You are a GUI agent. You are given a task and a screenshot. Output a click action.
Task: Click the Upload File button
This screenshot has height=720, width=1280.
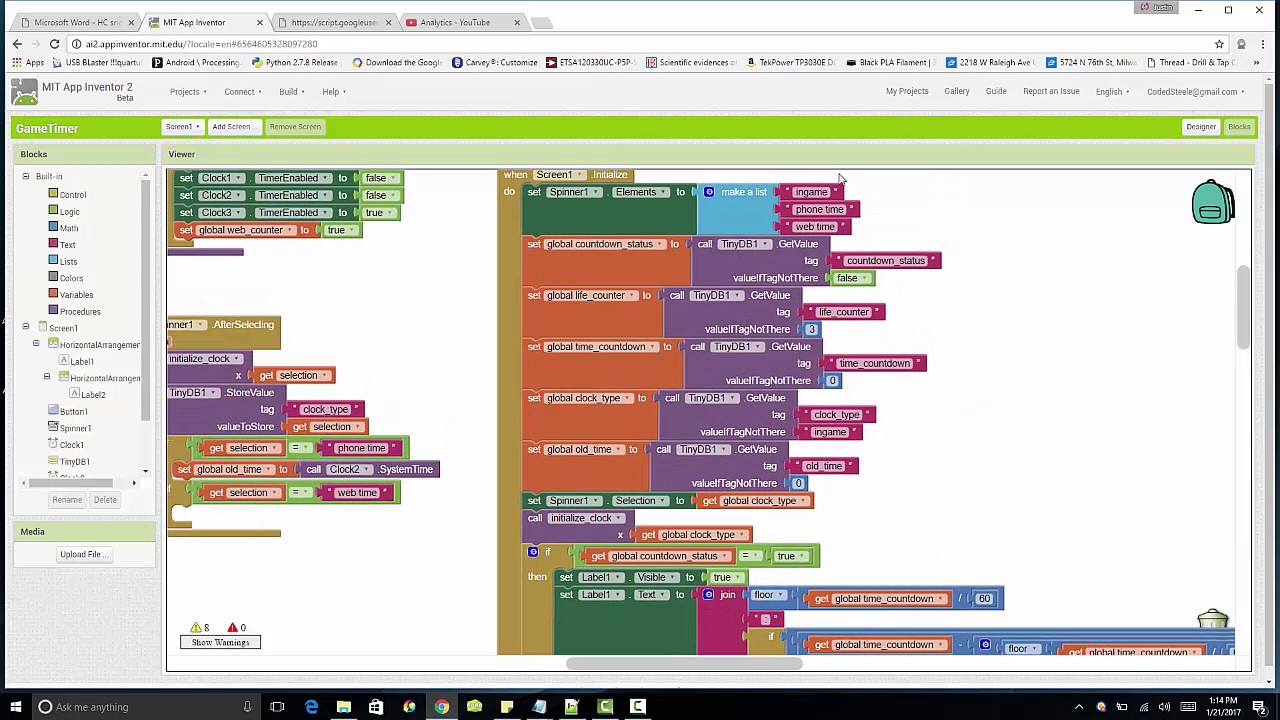click(x=83, y=554)
